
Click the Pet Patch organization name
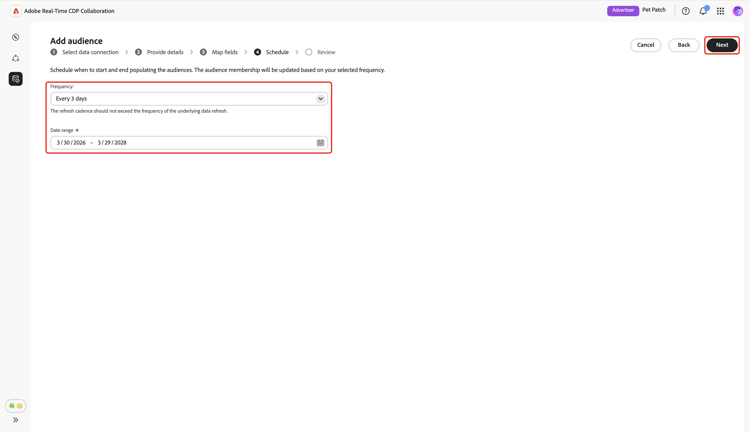tap(654, 10)
